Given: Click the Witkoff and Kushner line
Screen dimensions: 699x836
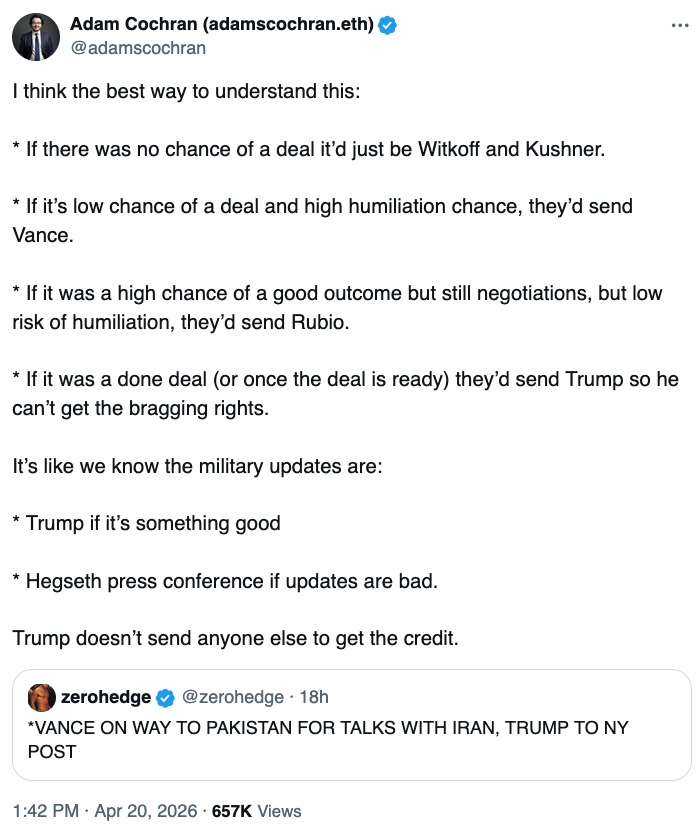Looking at the screenshot, I should (309, 149).
